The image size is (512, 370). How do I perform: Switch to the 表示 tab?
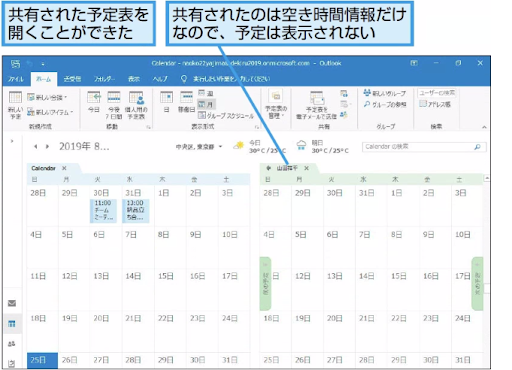[x=134, y=79]
